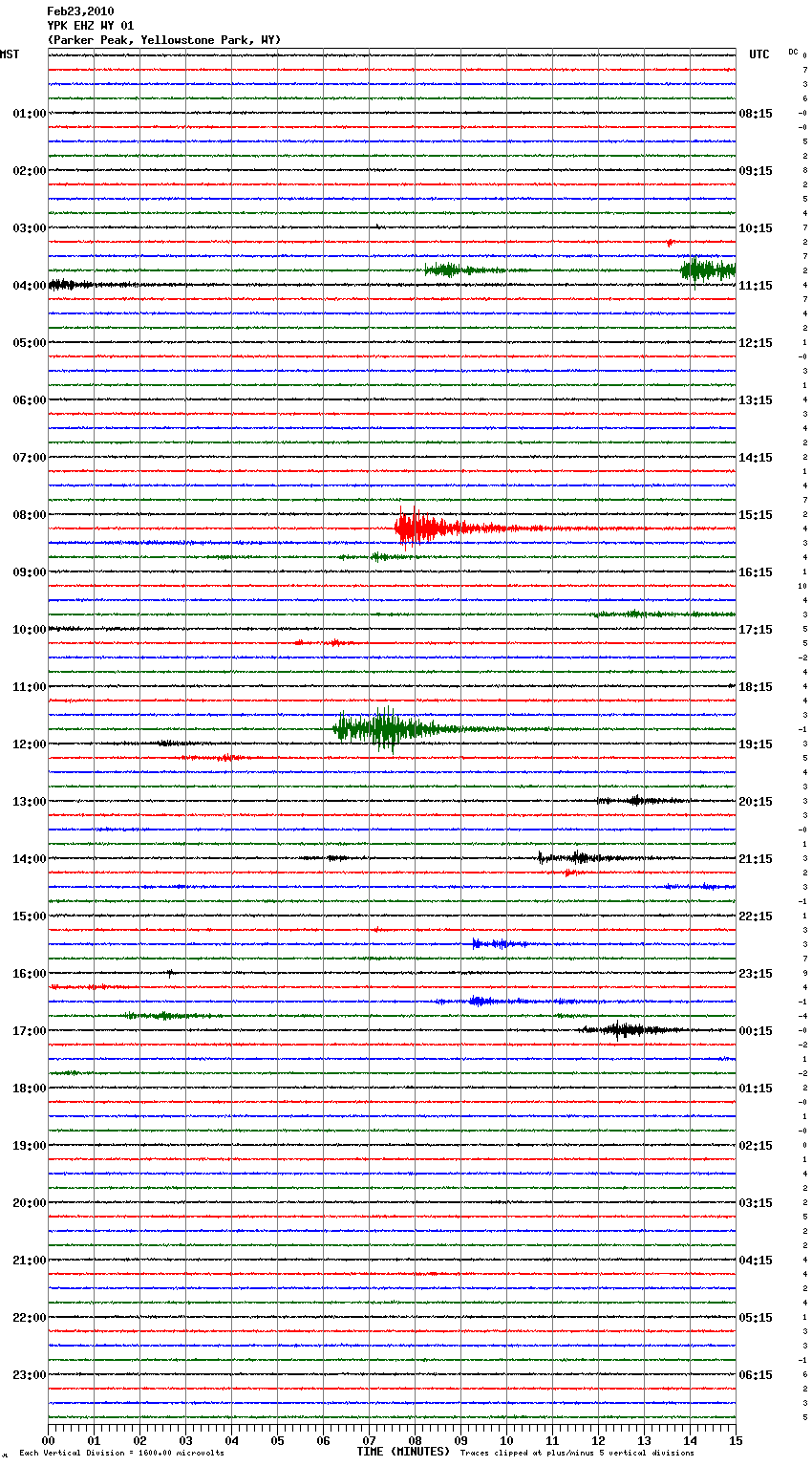The image size is (812, 1466).
Task: Select the 20:00 MST time label
Action: coord(29,1203)
